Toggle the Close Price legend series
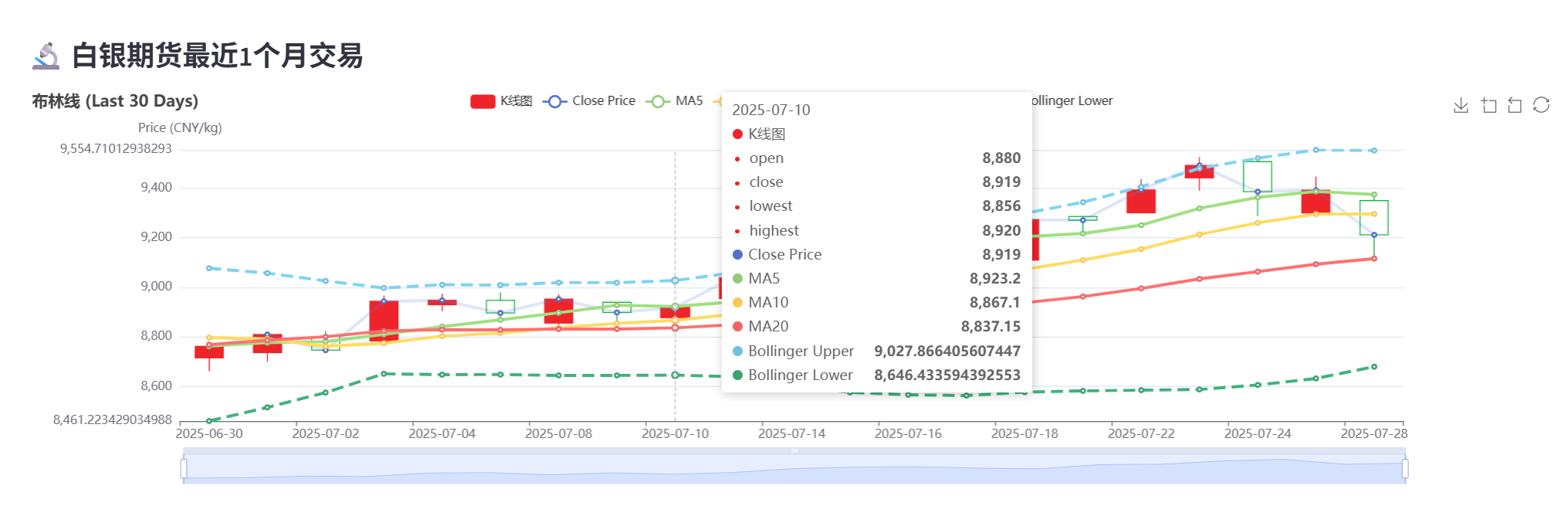 pos(589,101)
